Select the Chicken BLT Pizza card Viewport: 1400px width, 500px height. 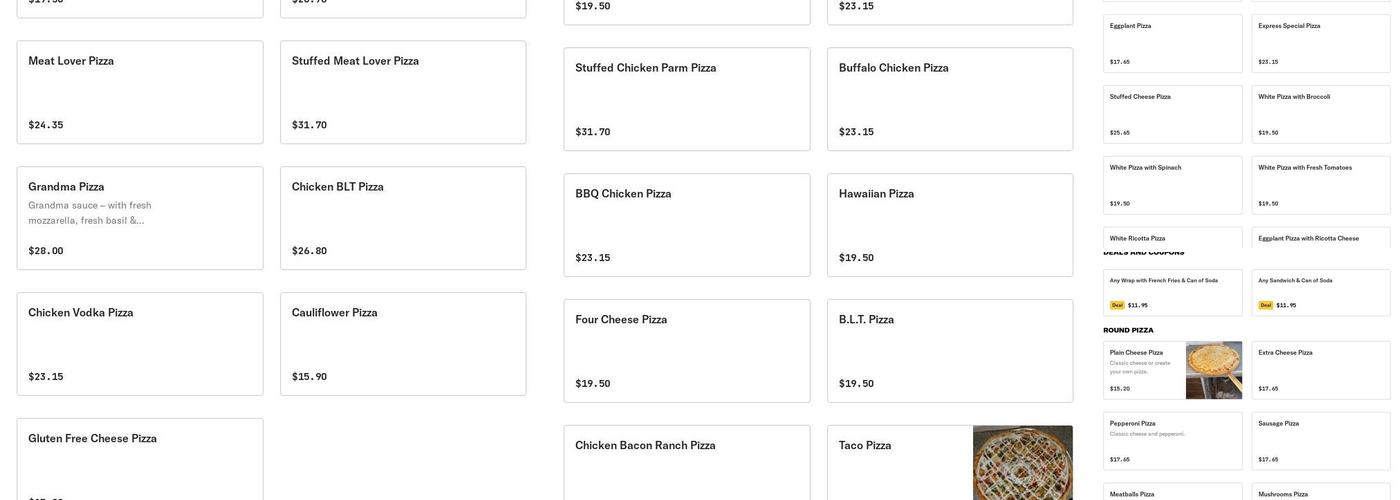(403, 218)
